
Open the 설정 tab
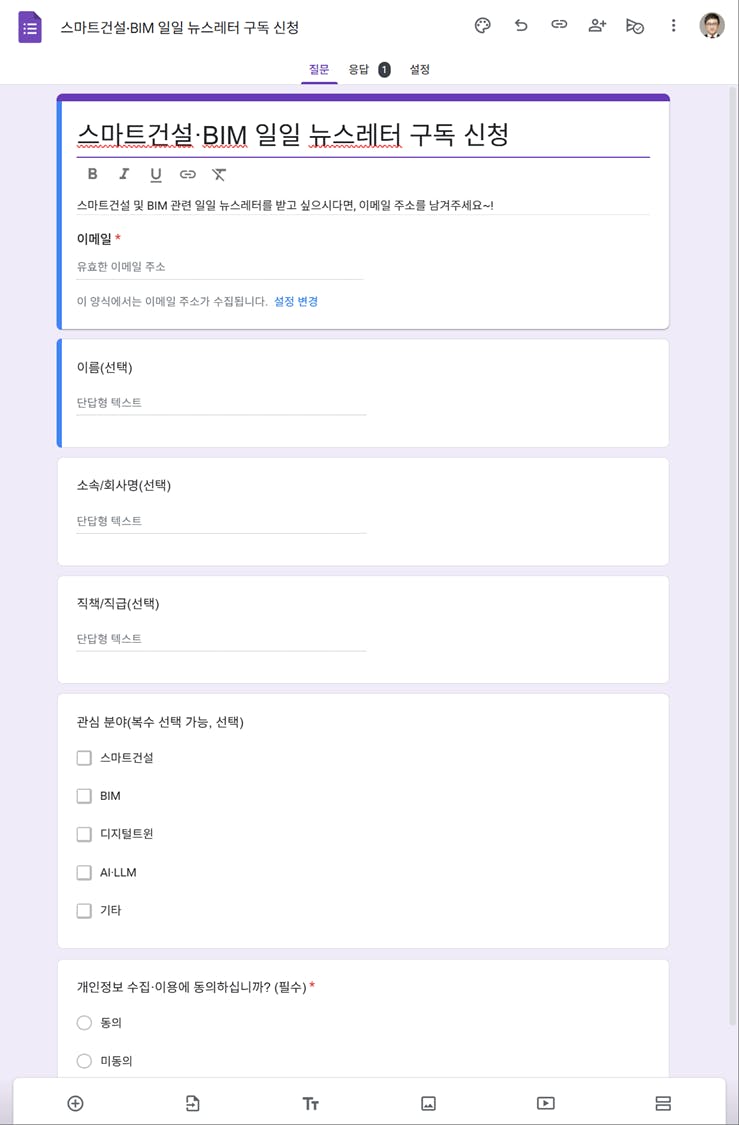pyautogui.click(x=420, y=70)
